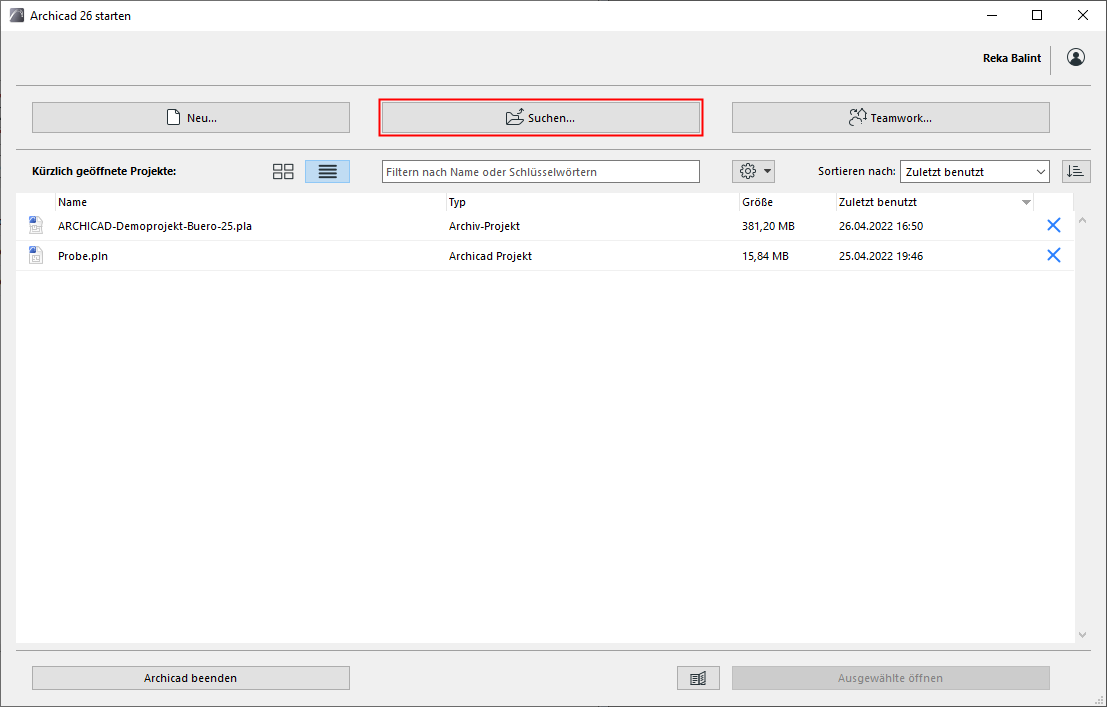Switch to thumbnail grid view
Image resolution: width=1107 pixels, height=707 pixels.
coord(283,172)
